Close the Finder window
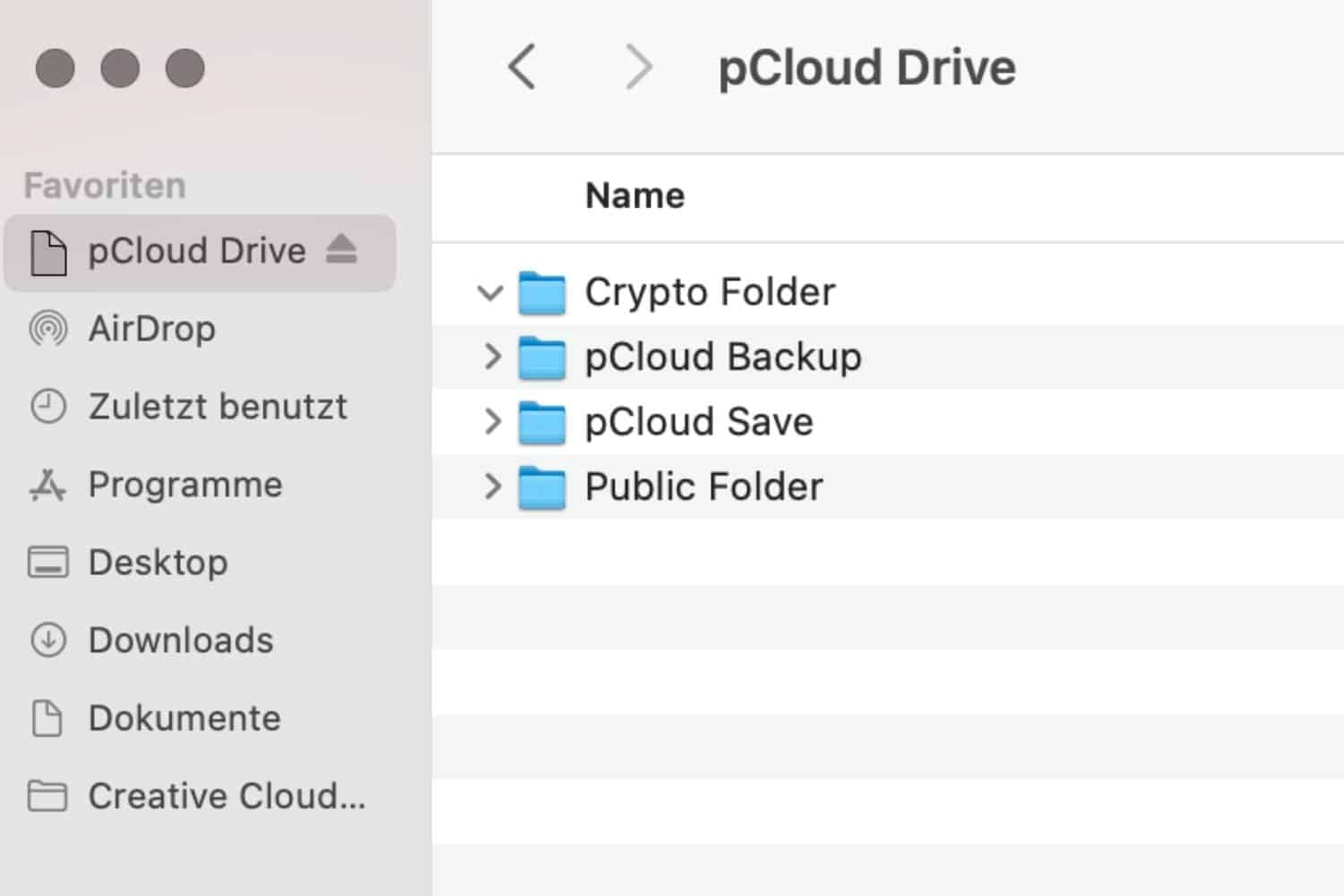Viewport: 1344px width, 896px height. pos(55,68)
